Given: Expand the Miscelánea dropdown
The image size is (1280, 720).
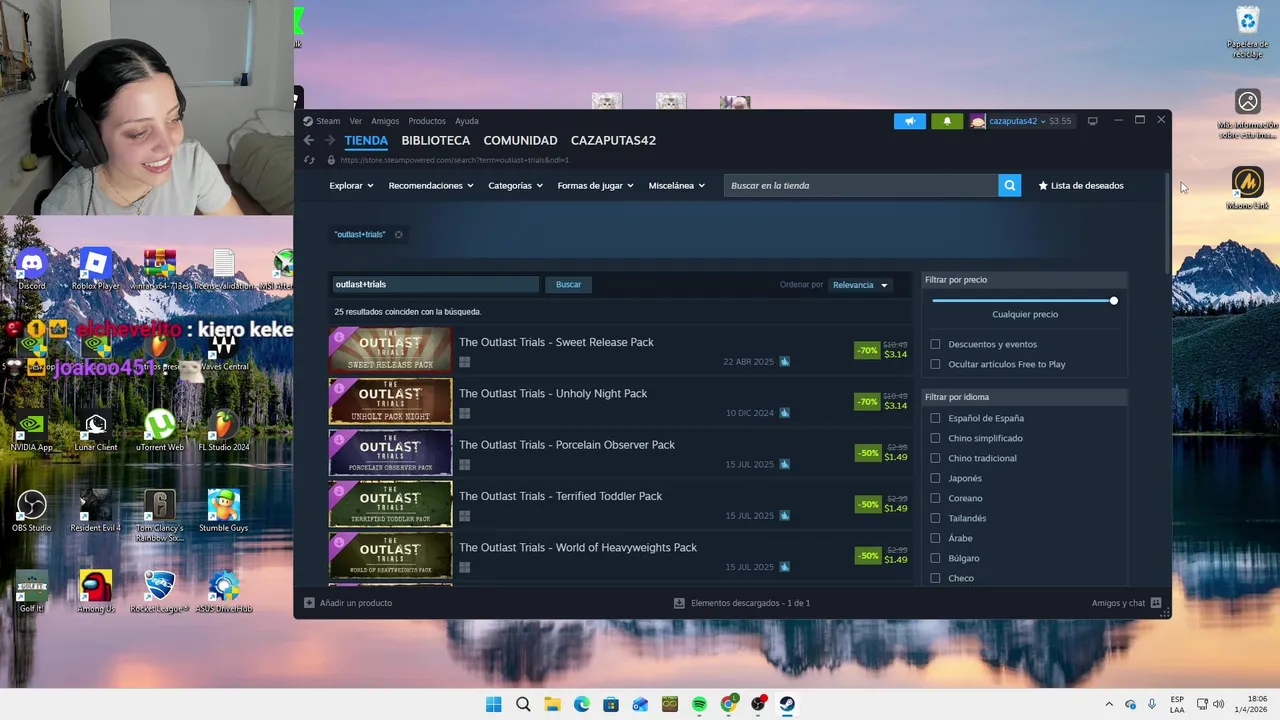Looking at the screenshot, I should pos(676,185).
